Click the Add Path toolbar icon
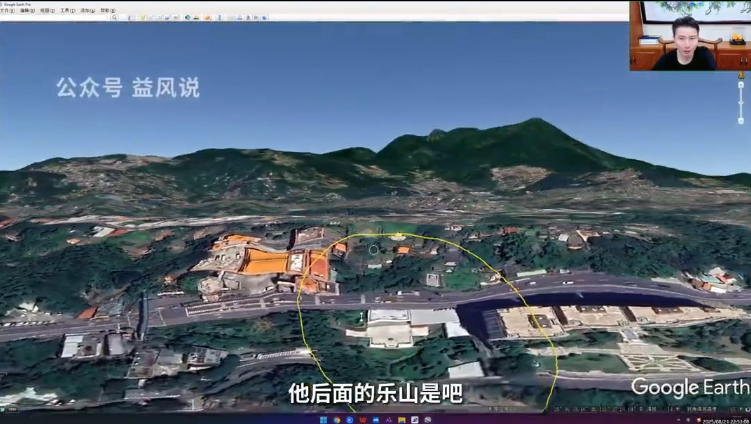Screen dimensions: 751x424 pyautogui.click(x=159, y=17)
